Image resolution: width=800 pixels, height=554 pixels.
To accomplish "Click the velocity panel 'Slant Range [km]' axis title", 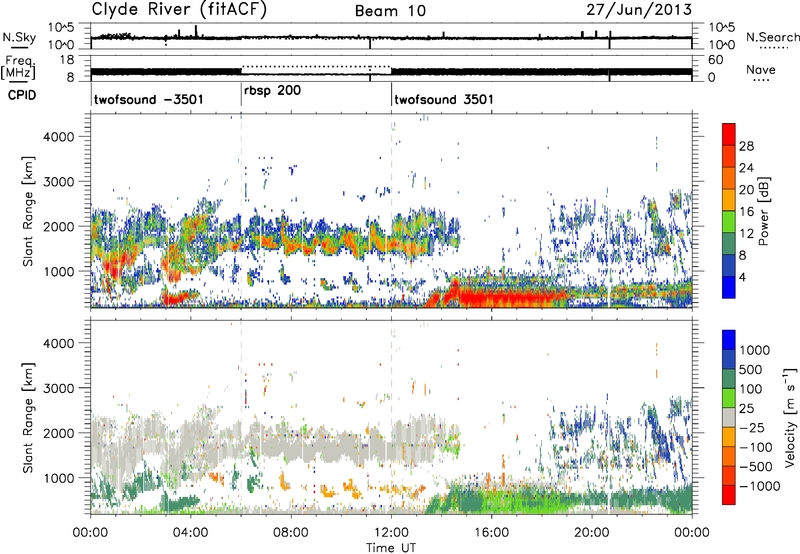I will click(28, 418).
